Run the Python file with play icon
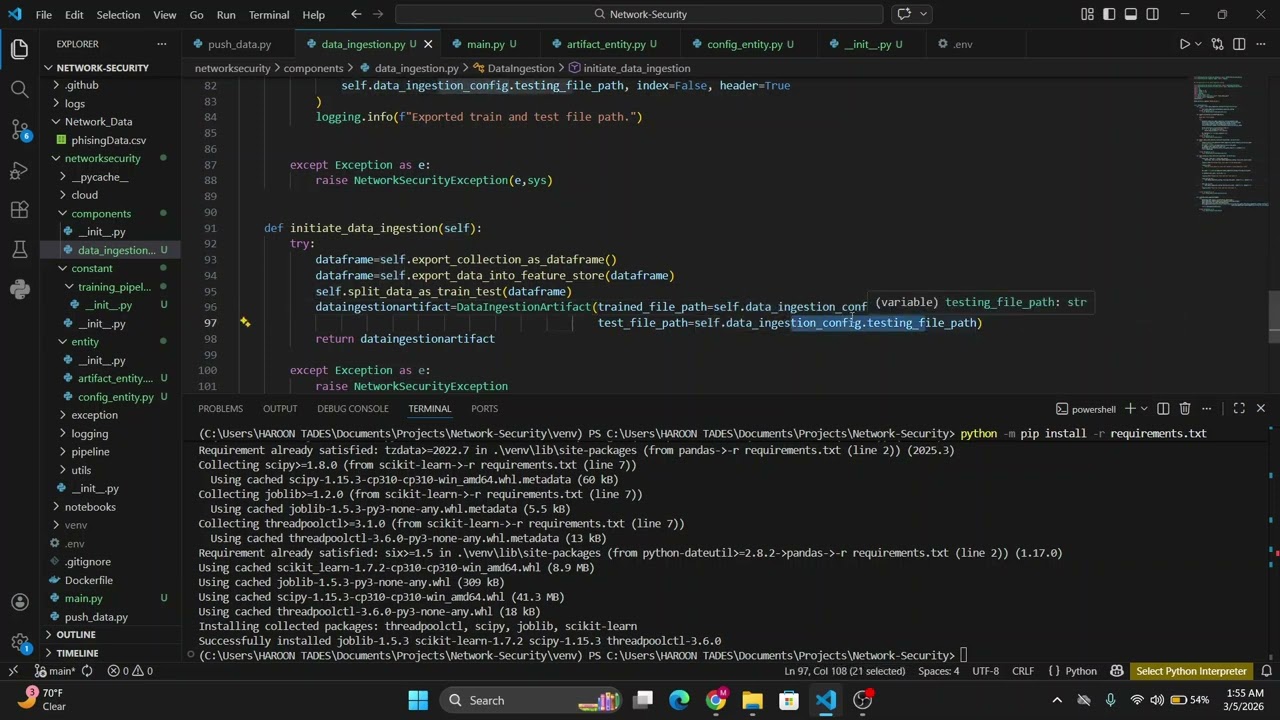 [x=1184, y=44]
